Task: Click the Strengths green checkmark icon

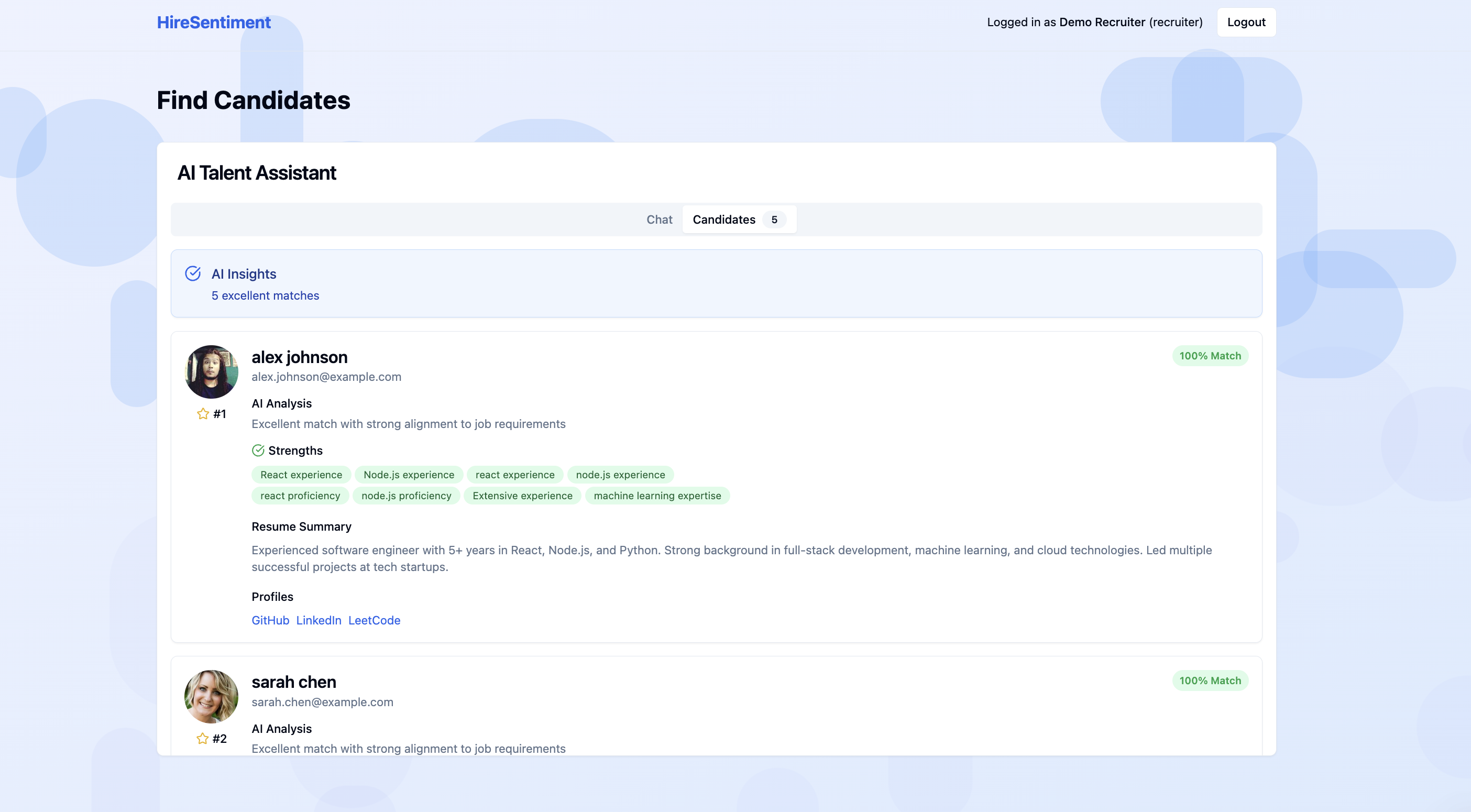Action: coord(258,451)
